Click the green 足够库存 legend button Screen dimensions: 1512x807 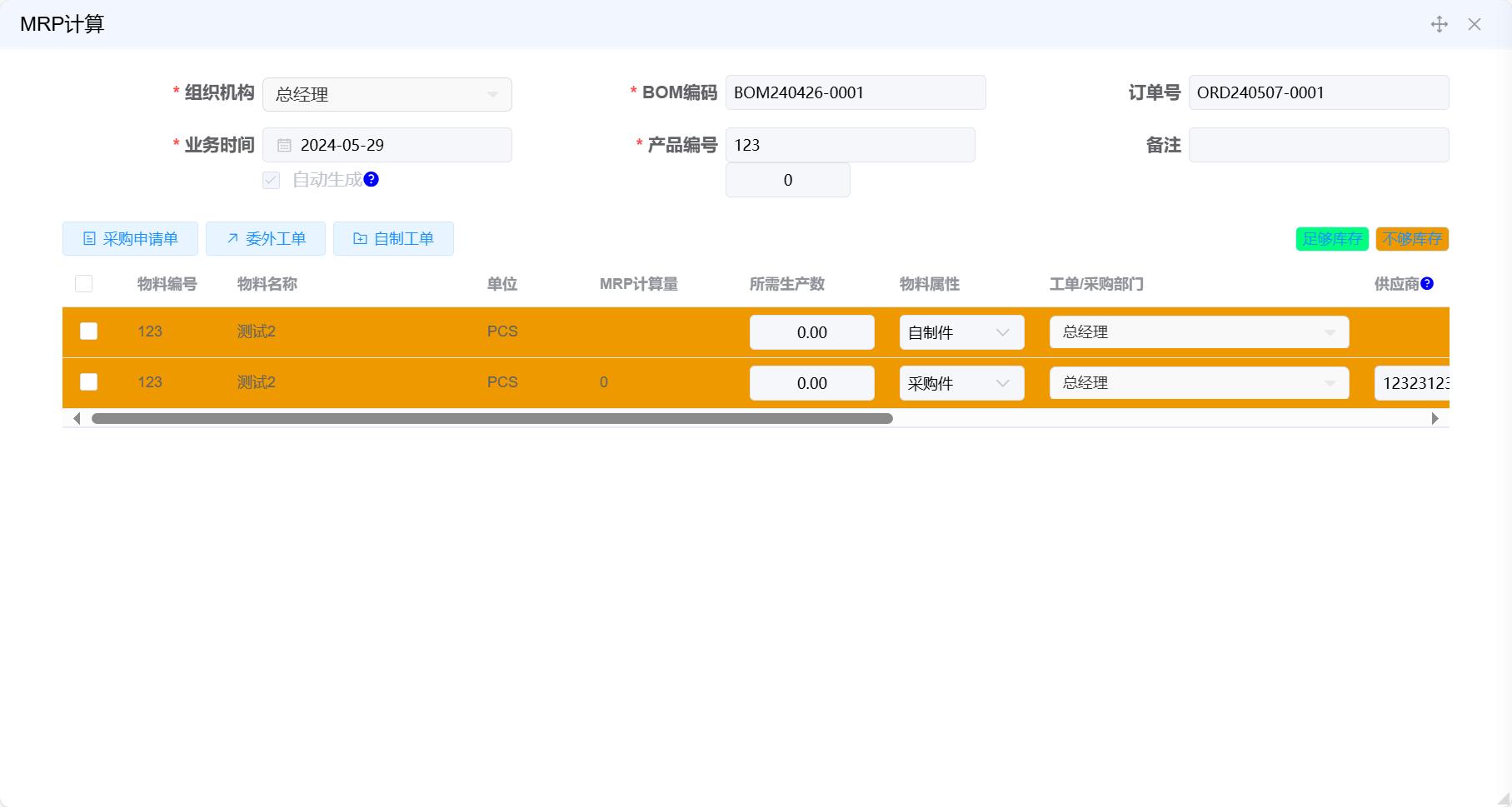pos(1331,239)
